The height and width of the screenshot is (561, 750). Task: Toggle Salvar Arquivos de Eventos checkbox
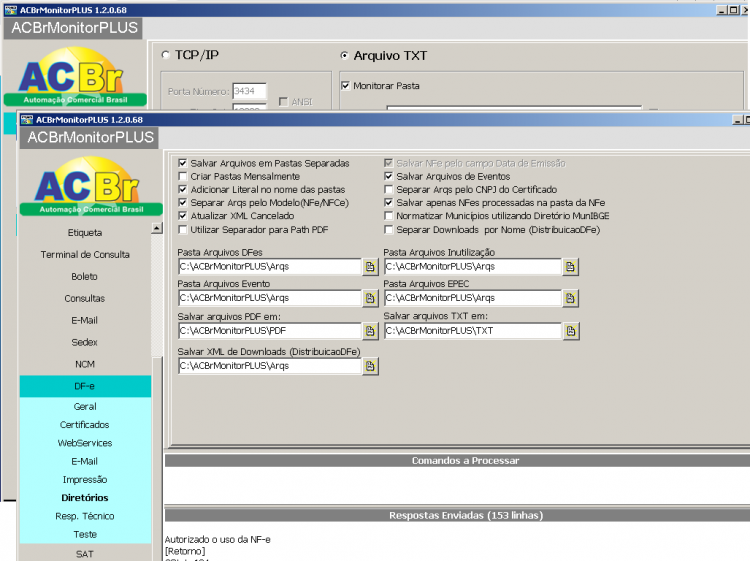388,176
